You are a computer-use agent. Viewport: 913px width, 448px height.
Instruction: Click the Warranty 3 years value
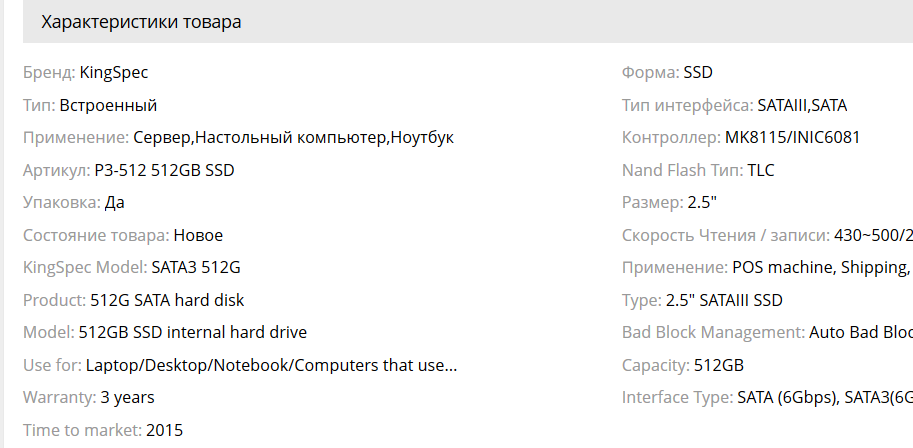pyautogui.click(x=127, y=397)
